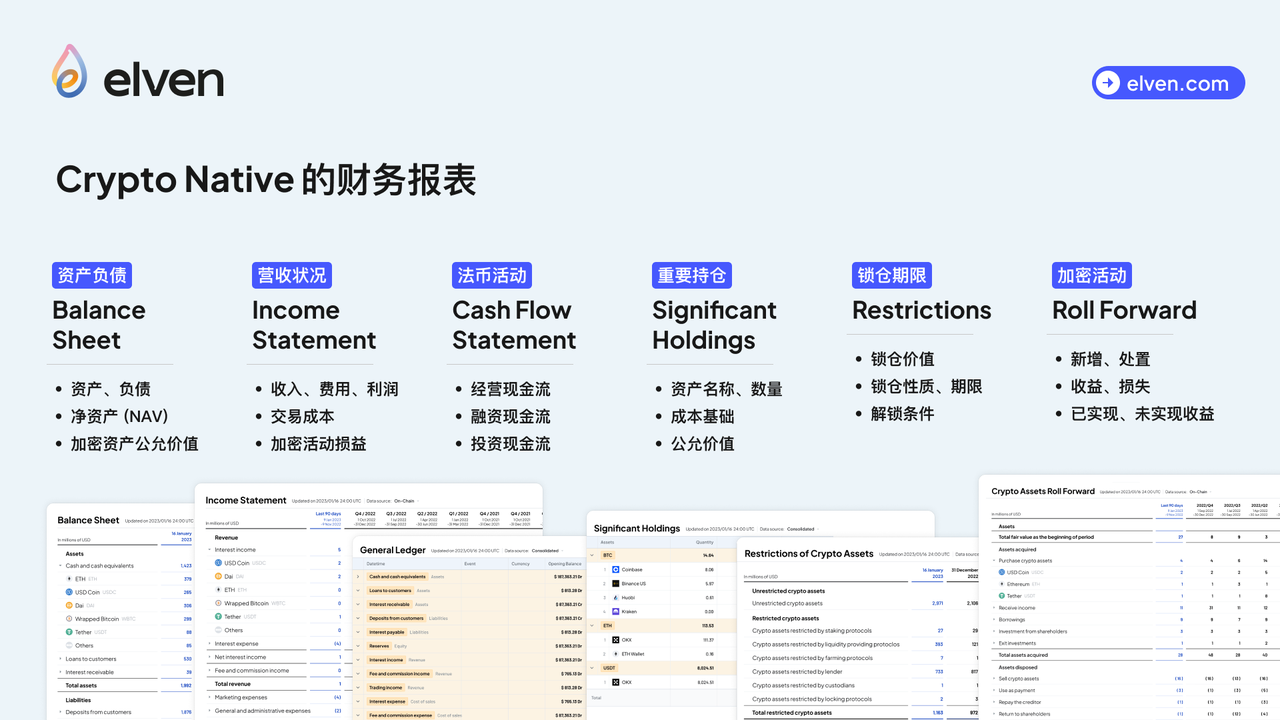Collapse the BTC group in Significant Holdings
The width and height of the screenshot is (1280, 720).
click(593, 555)
